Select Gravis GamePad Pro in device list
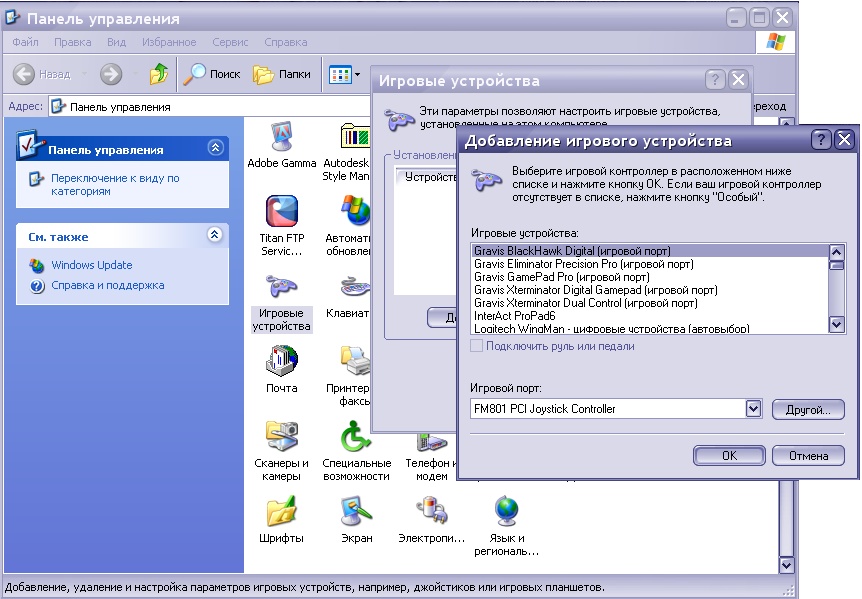This screenshot has height=599, width=862. click(x=561, y=277)
